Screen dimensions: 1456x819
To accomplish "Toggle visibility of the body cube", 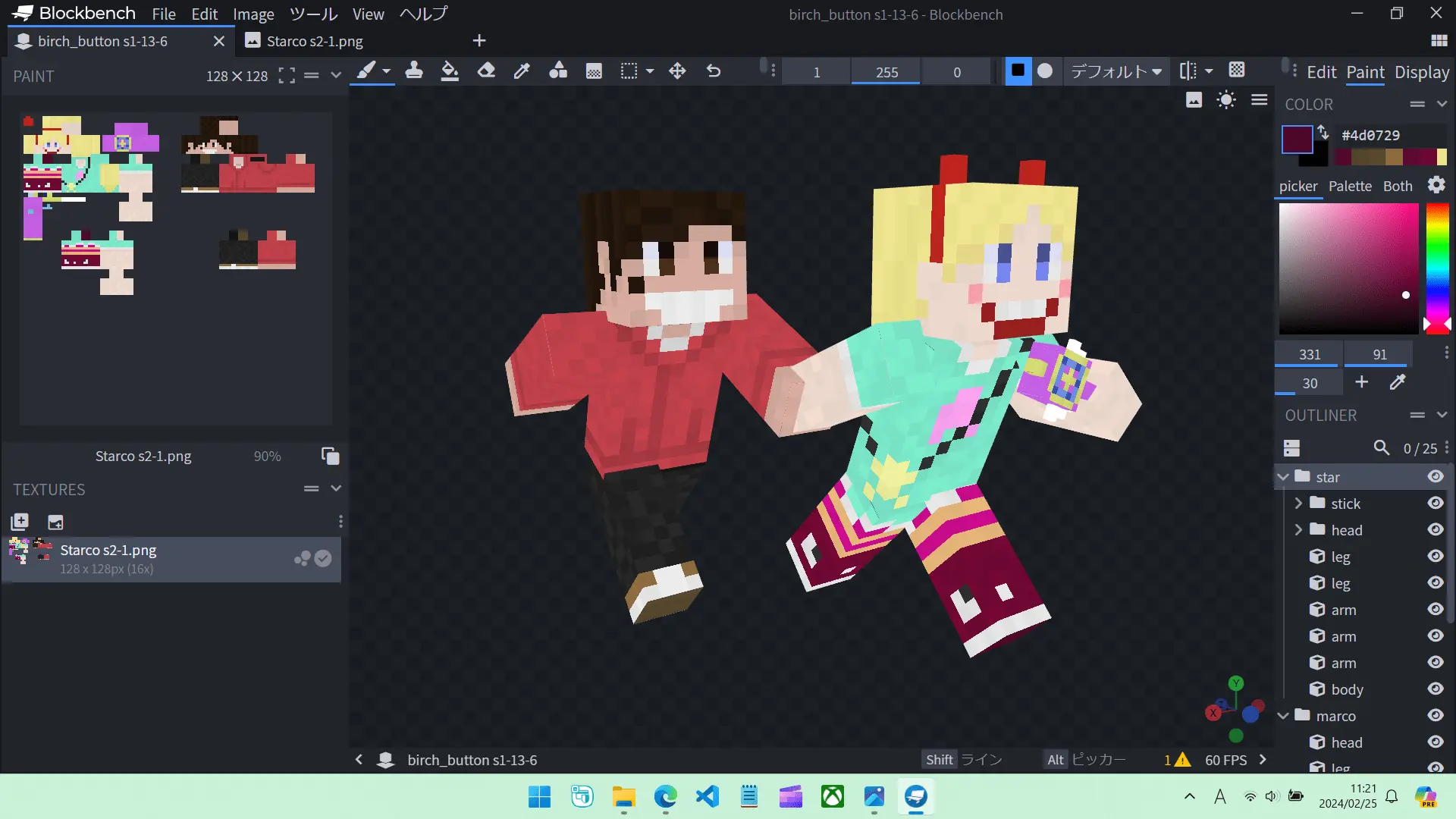I will click(1435, 689).
